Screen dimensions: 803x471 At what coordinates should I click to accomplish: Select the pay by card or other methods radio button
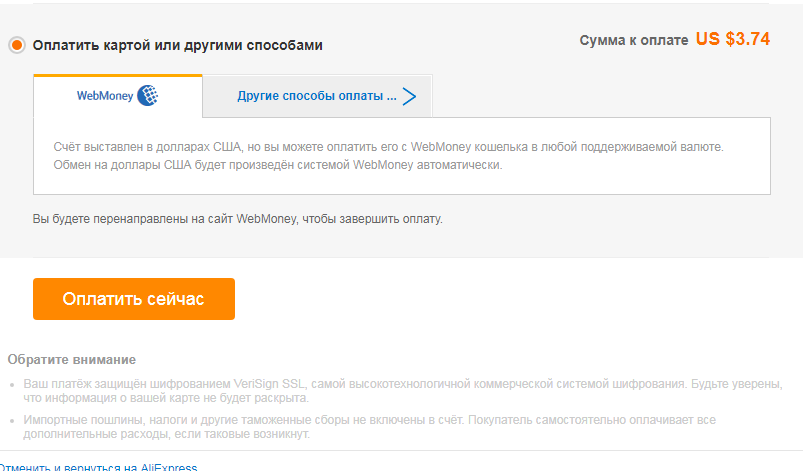16,45
